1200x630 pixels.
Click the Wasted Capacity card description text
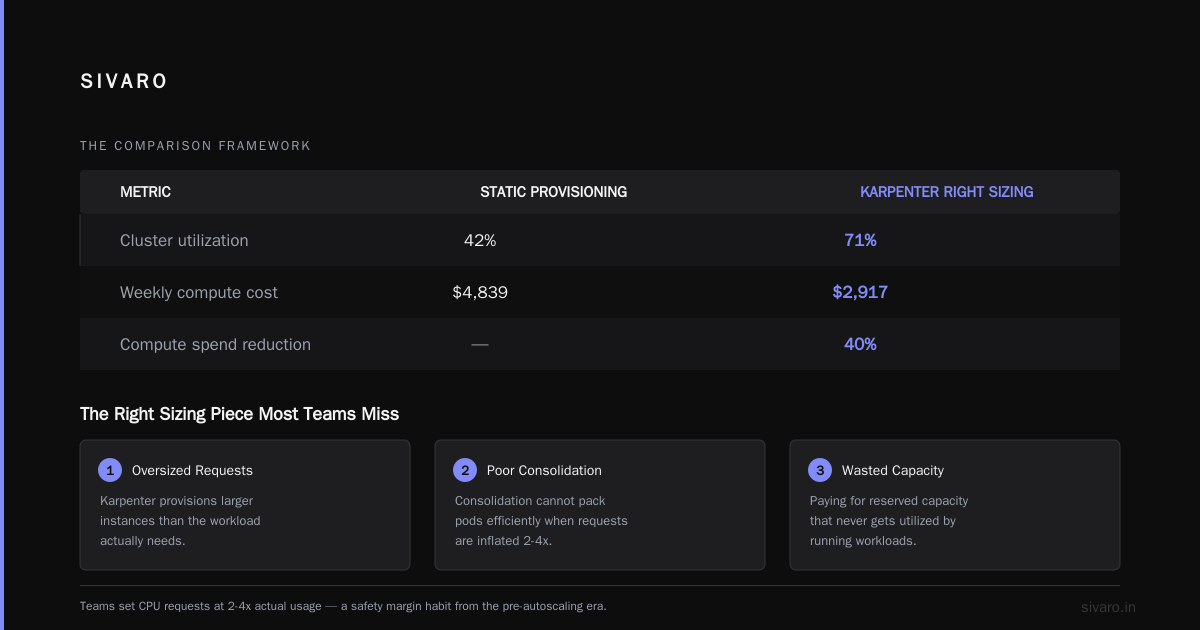tap(889, 520)
